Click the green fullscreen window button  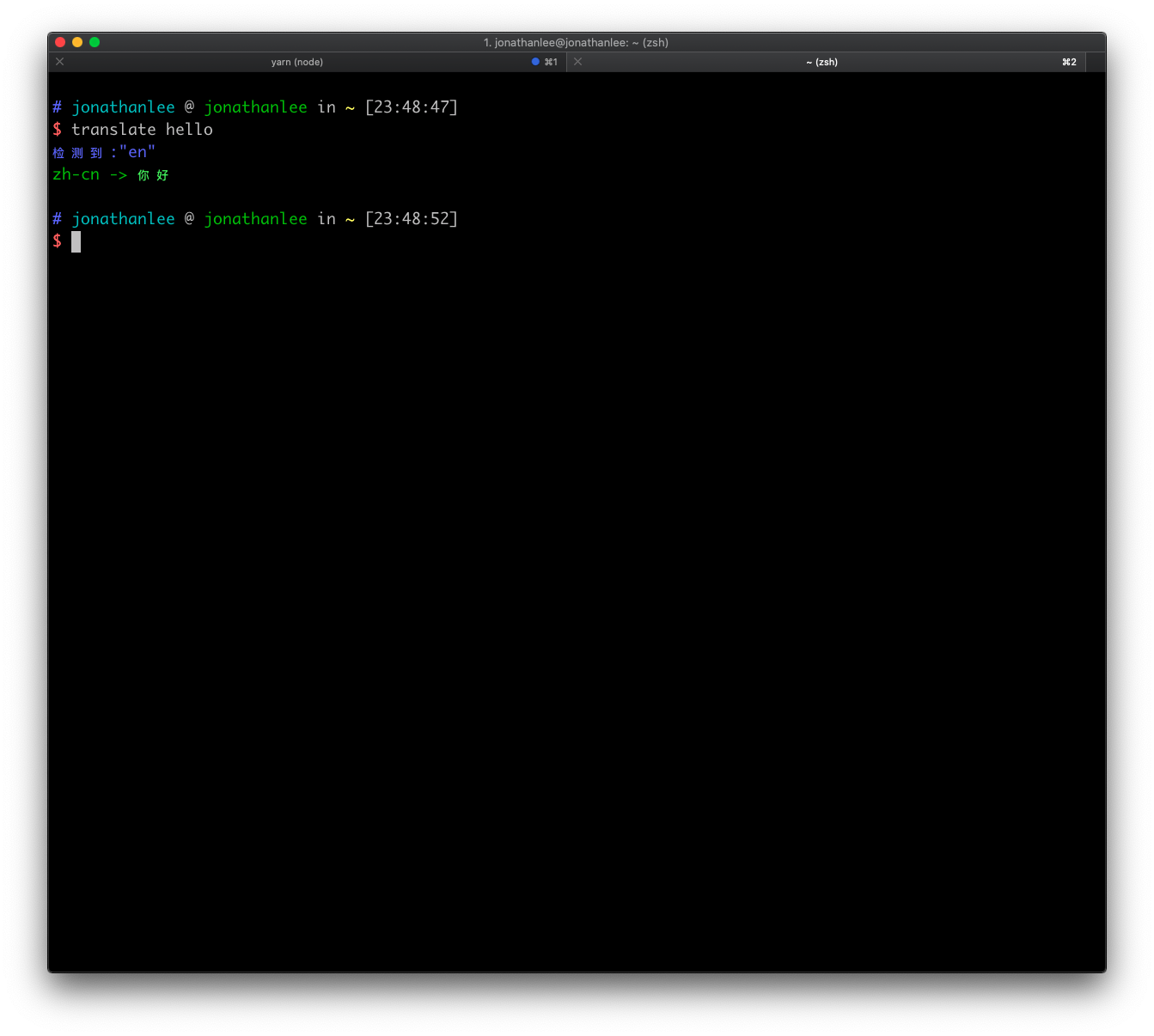(x=95, y=42)
